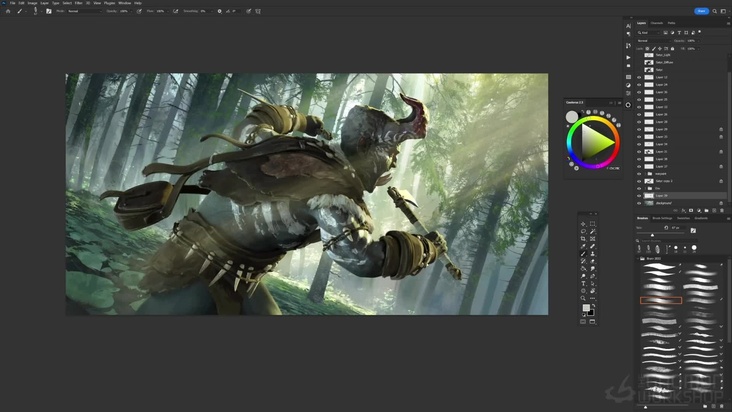
Task: Expand the Env group folder
Action: (x=645, y=189)
